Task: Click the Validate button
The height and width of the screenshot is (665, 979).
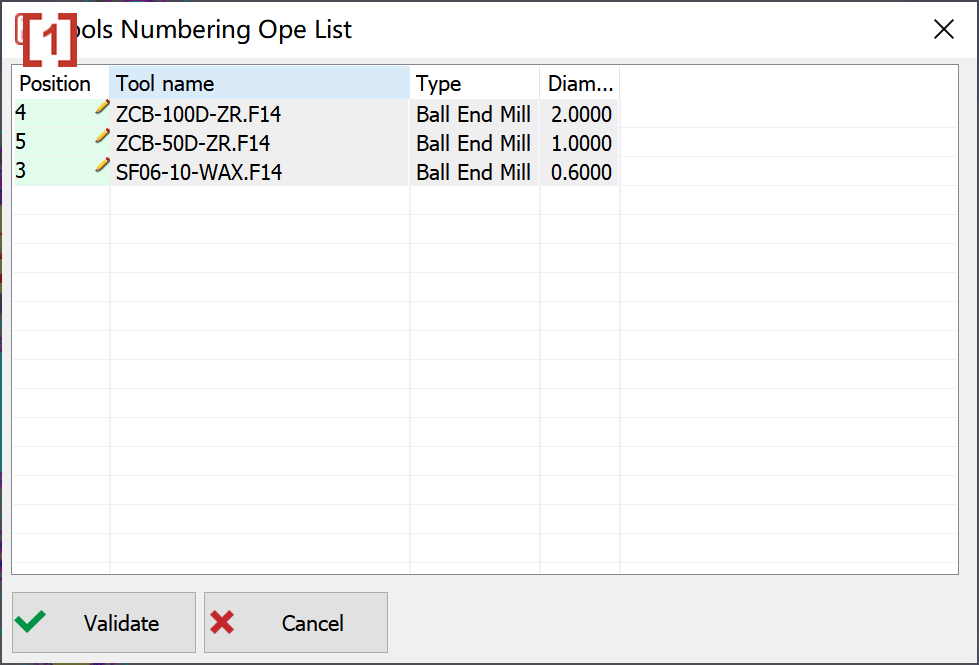Action: (x=104, y=623)
